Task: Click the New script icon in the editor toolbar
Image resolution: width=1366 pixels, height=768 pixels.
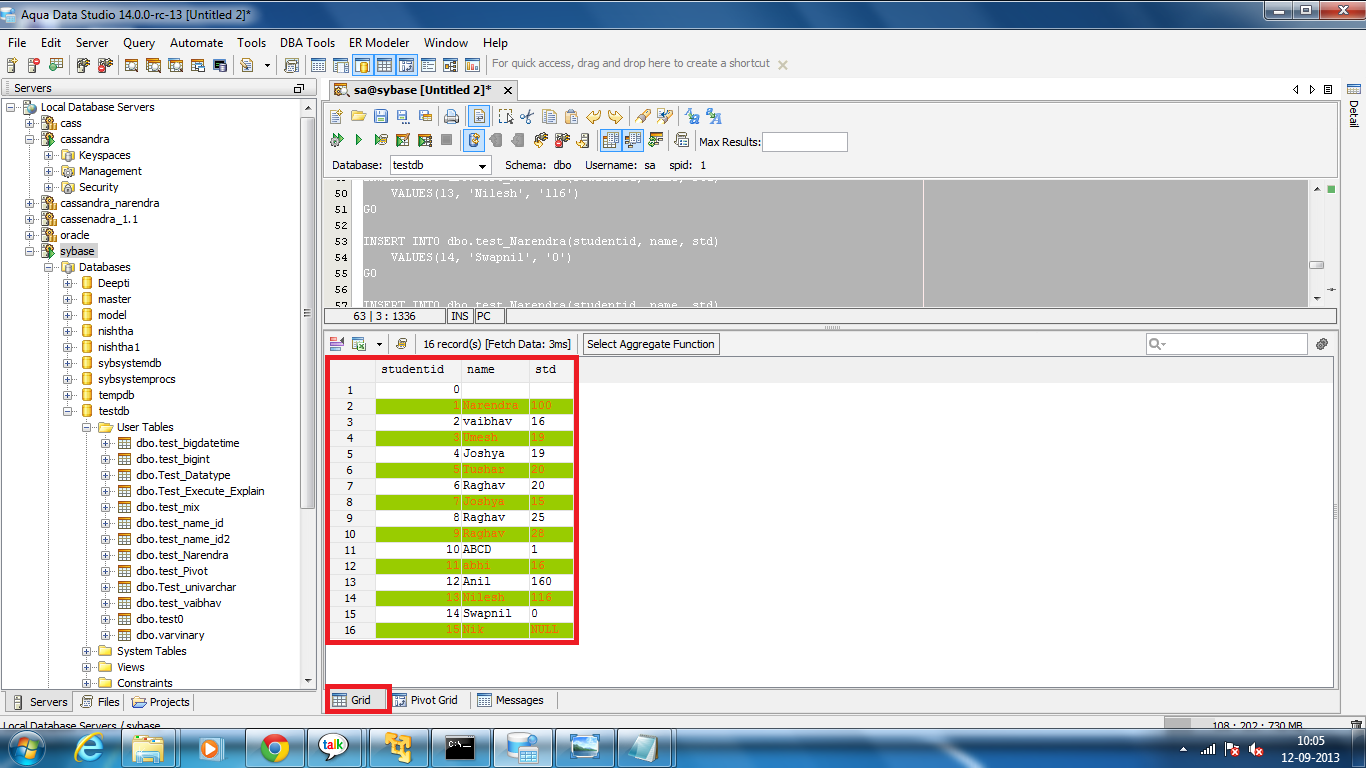Action: click(x=336, y=116)
